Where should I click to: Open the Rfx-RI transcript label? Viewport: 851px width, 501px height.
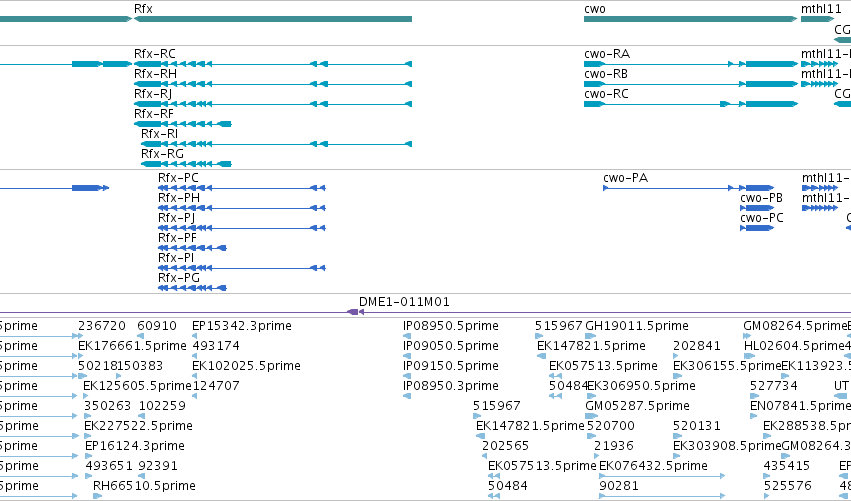pos(160,134)
